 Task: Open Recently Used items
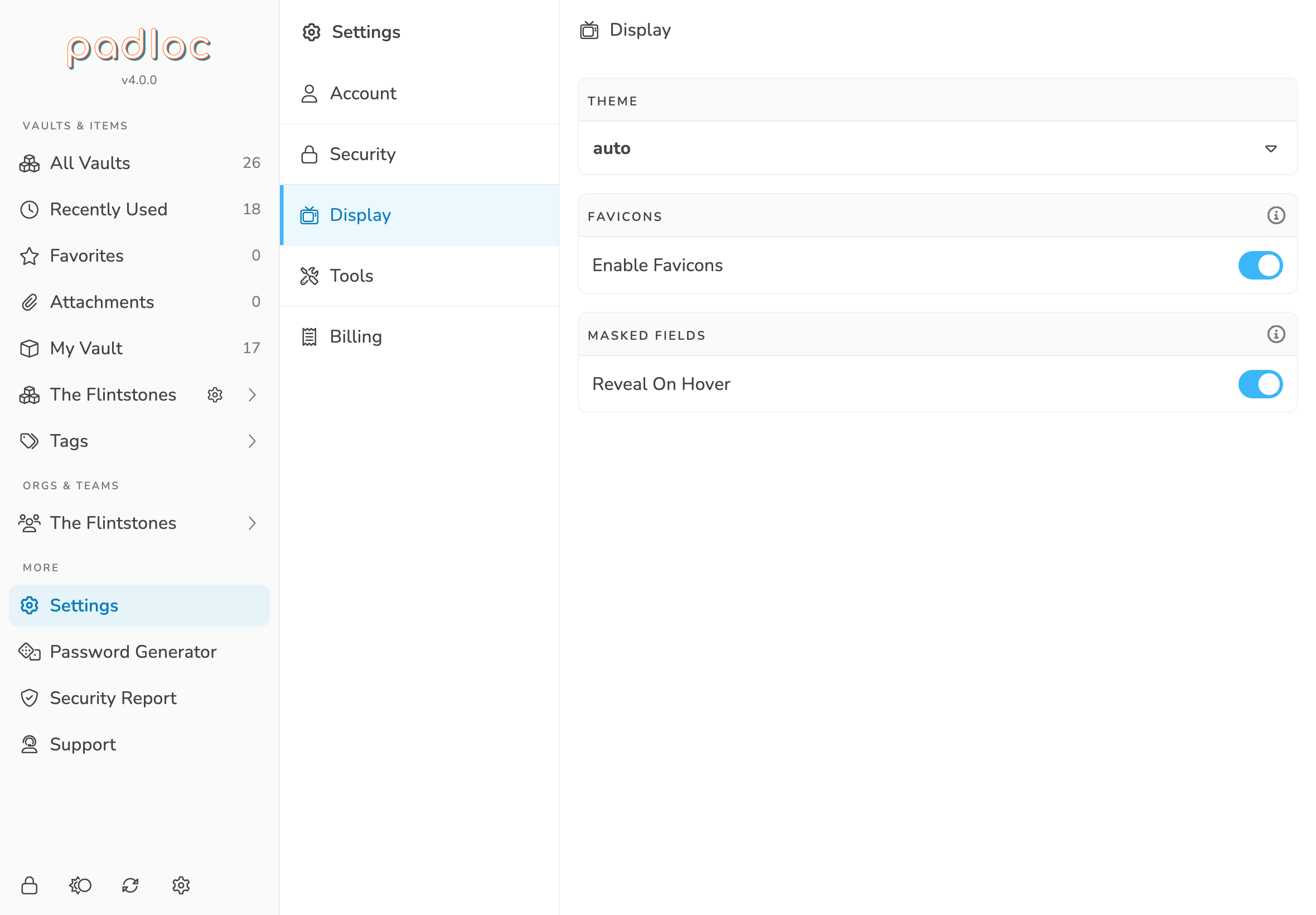coord(139,210)
